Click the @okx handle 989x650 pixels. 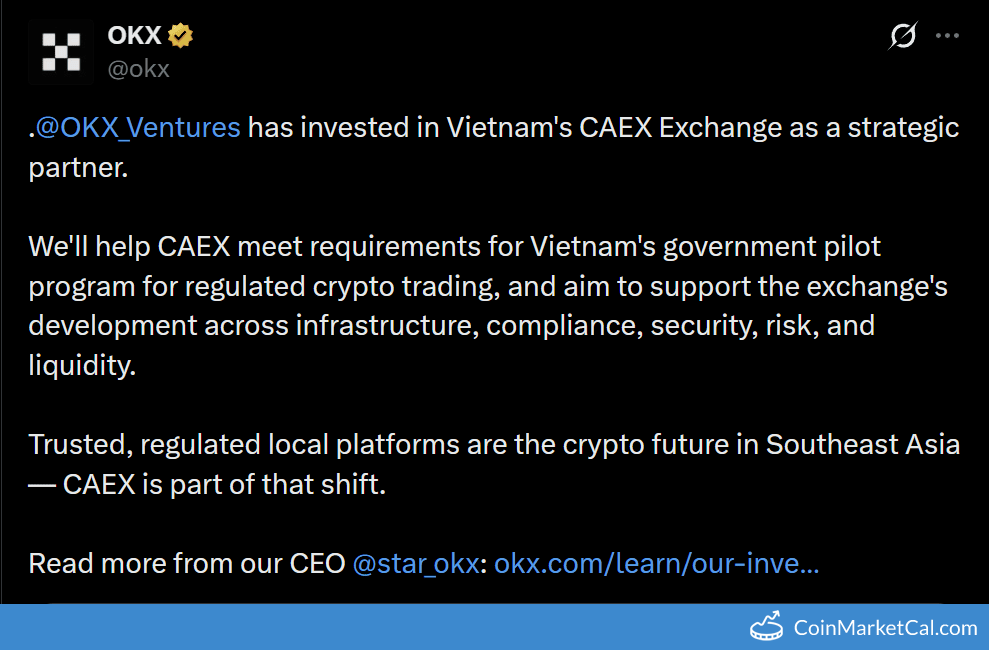point(138,69)
